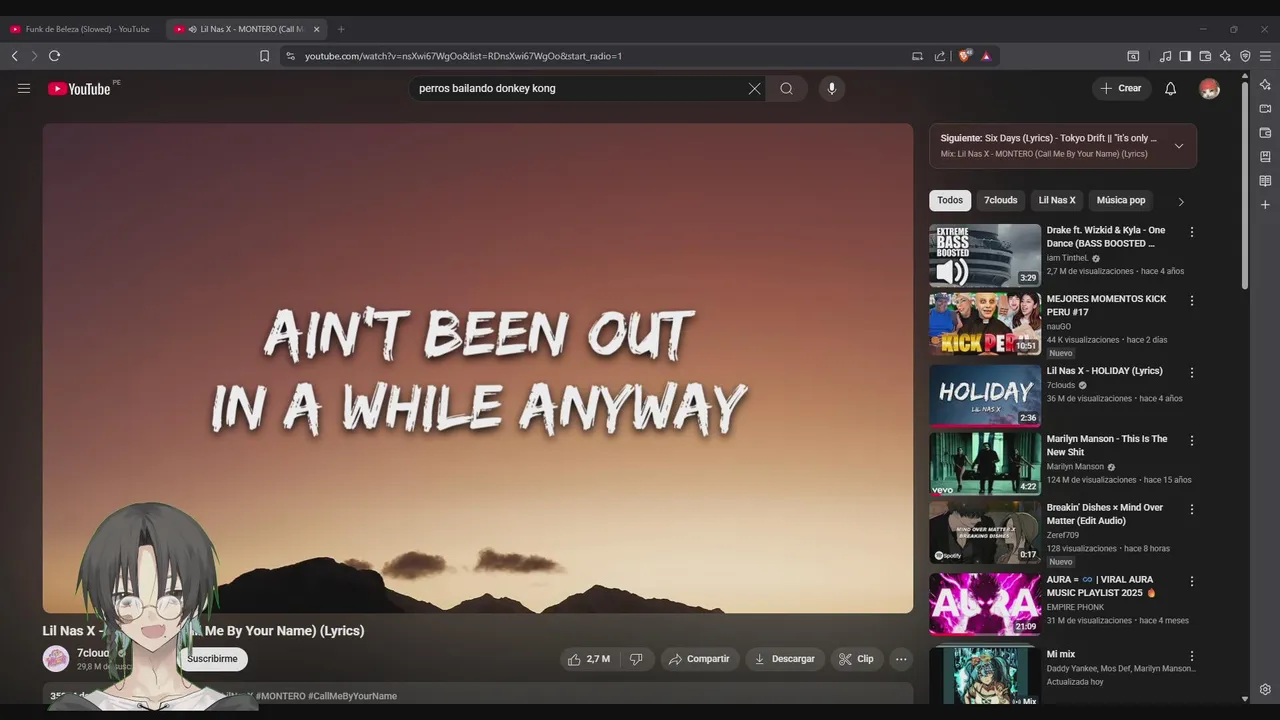Open Brave Shields lion icon
The height and width of the screenshot is (720, 1280).
[x=965, y=56]
